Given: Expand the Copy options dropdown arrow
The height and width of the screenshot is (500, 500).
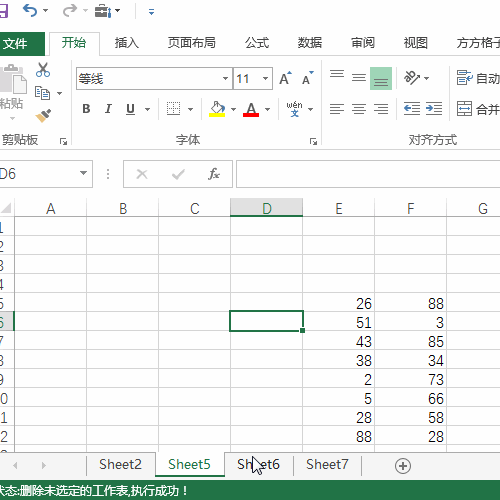Looking at the screenshot, I should point(59,93).
